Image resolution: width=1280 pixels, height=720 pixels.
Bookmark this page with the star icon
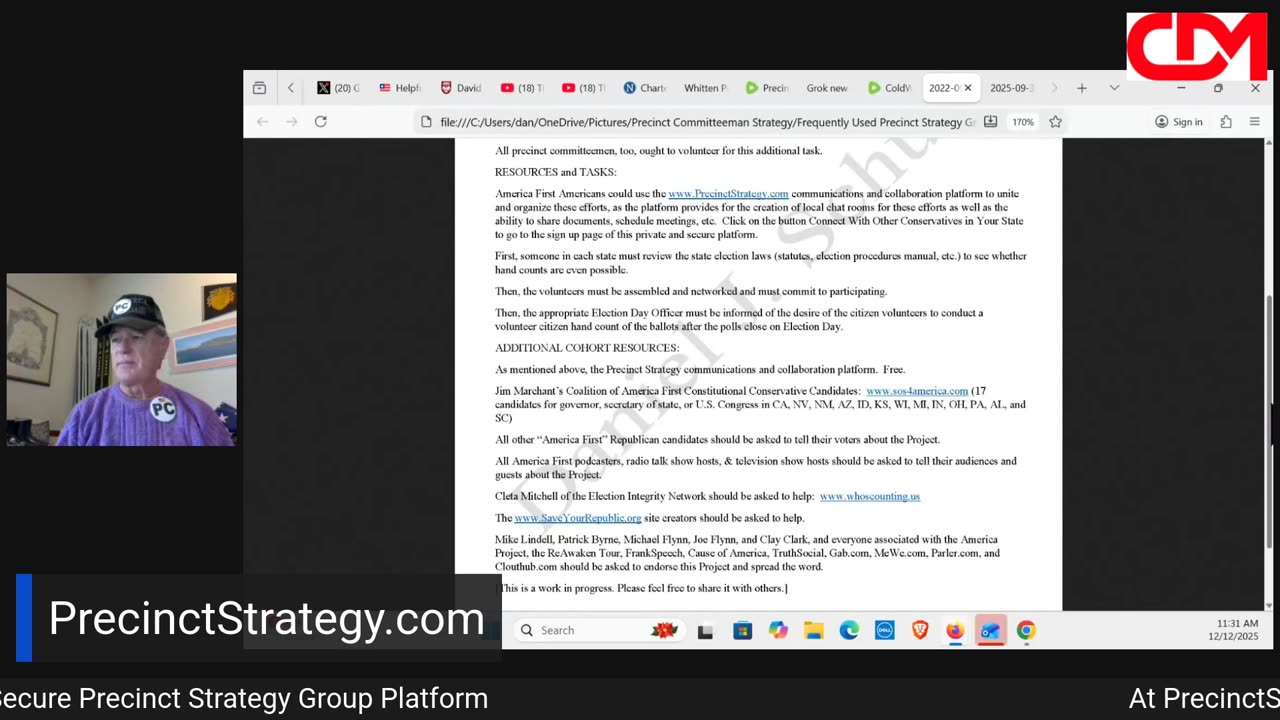click(x=1055, y=121)
